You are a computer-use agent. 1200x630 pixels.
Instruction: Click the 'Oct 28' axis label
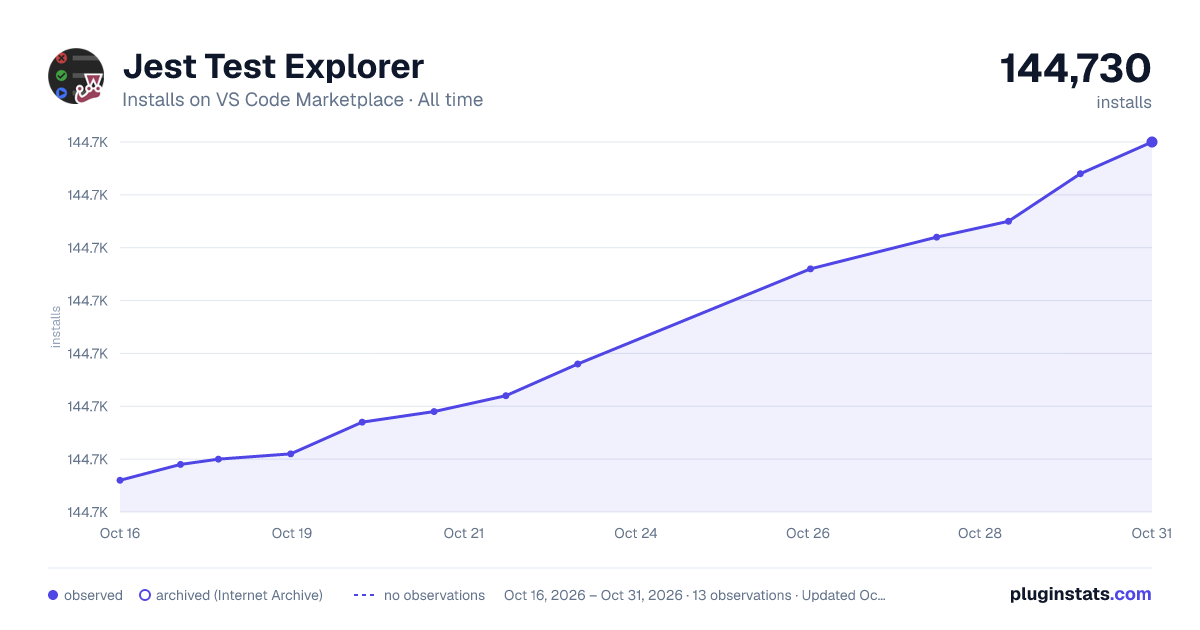(x=980, y=533)
